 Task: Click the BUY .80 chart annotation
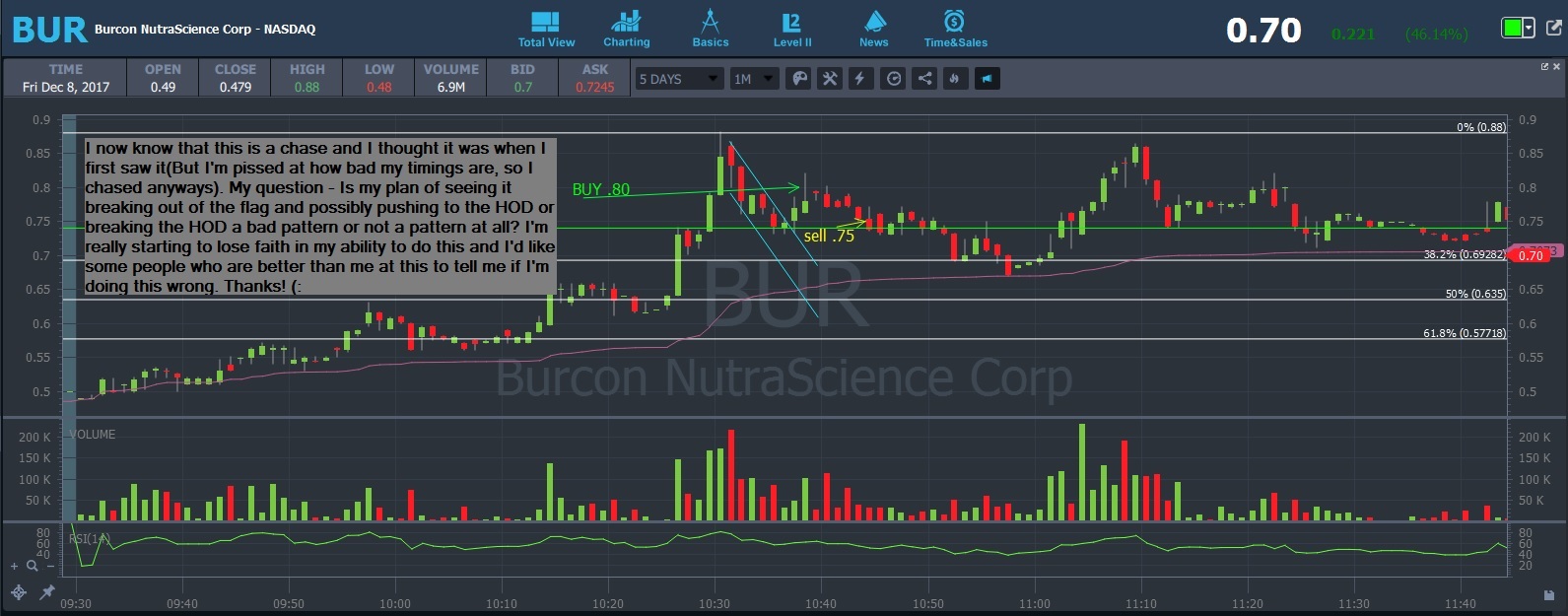[600, 189]
